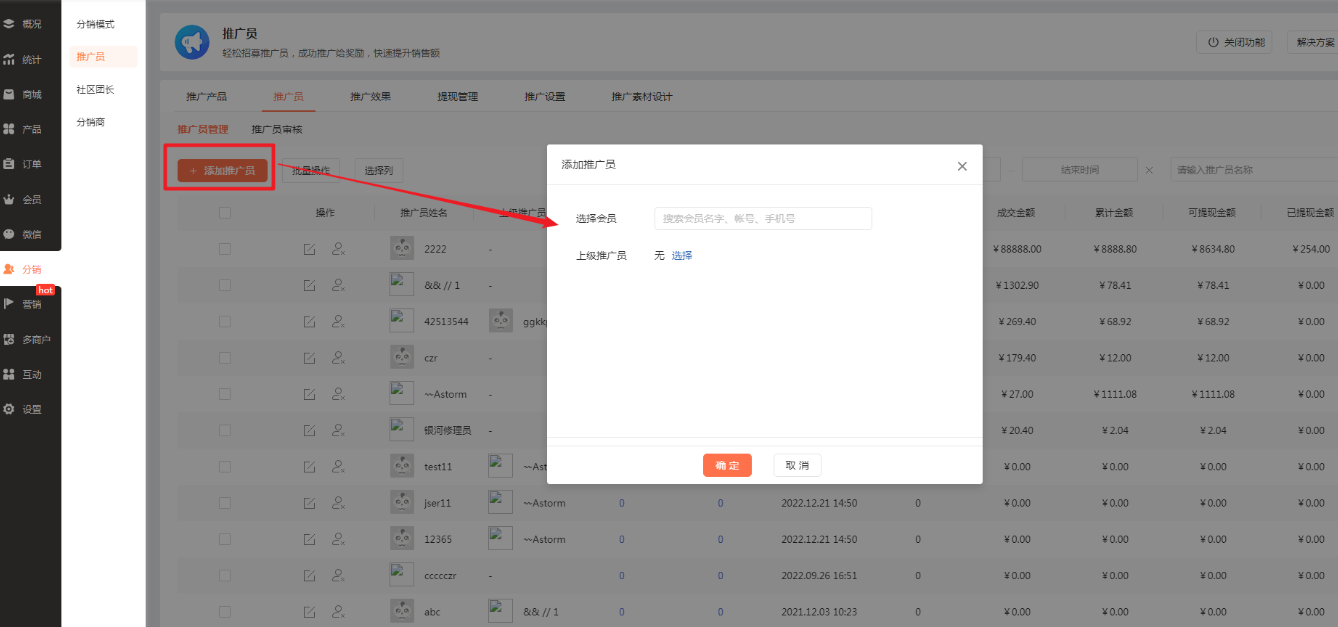Click the 确定 button in the dialog
Image resolution: width=1338 pixels, height=627 pixels.
point(727,465)
